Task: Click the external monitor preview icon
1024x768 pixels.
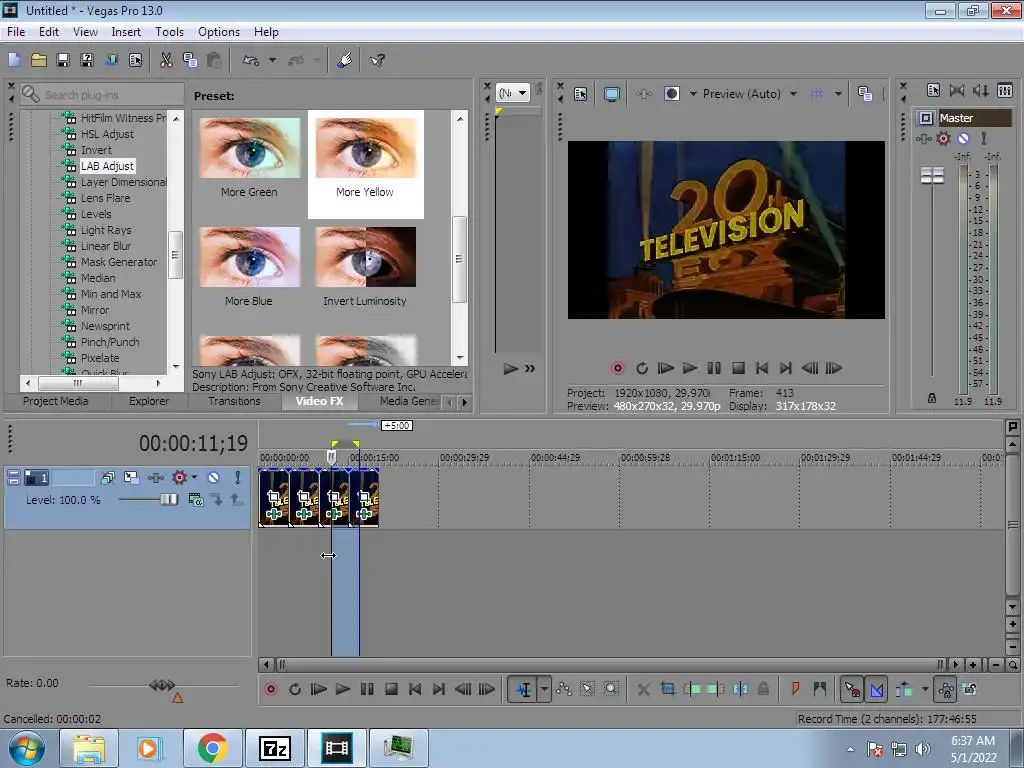Action: click(x=611, y=94)
